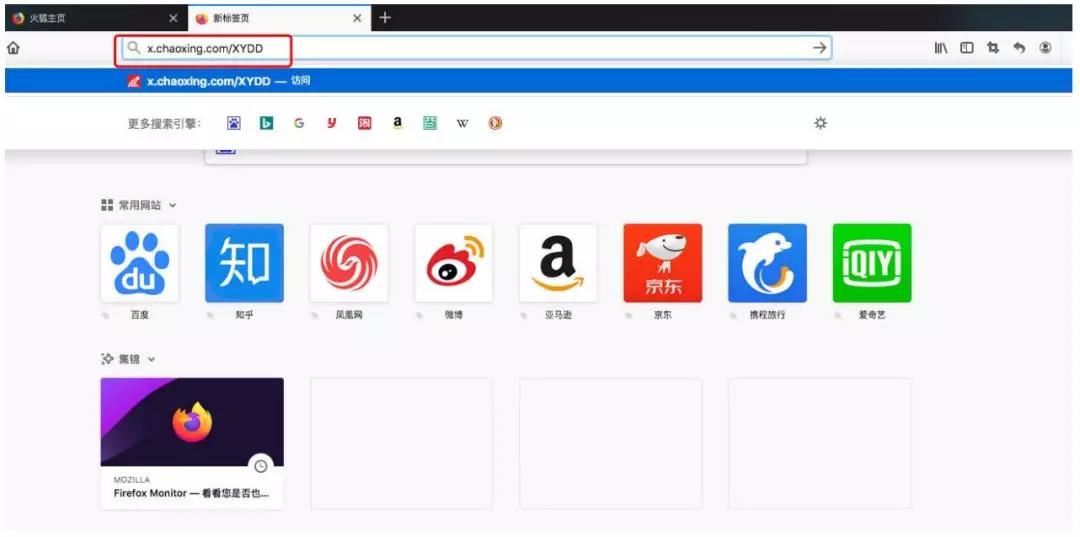
Task: Click the undo arrow toolbar icon
Action: [x=1019, y=48]
